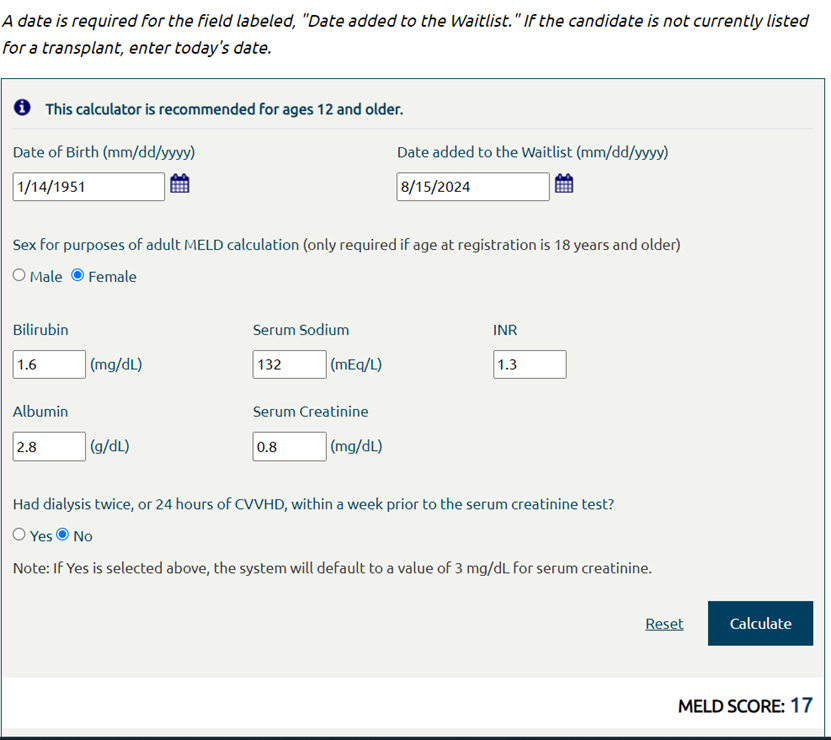Click the ages 12 and older notice text
This screenshot has height=740, width=831.
click(224, 109)
